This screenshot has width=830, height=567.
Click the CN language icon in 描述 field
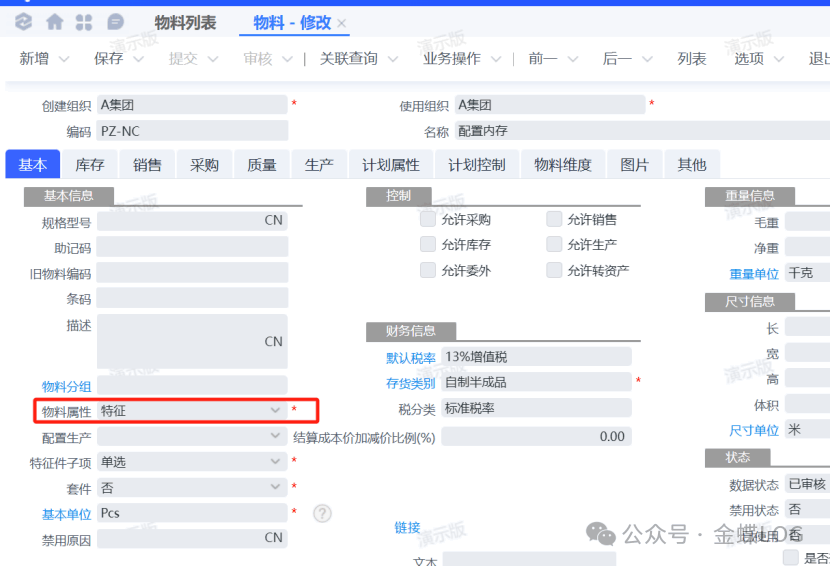click(x=273, y=341)
